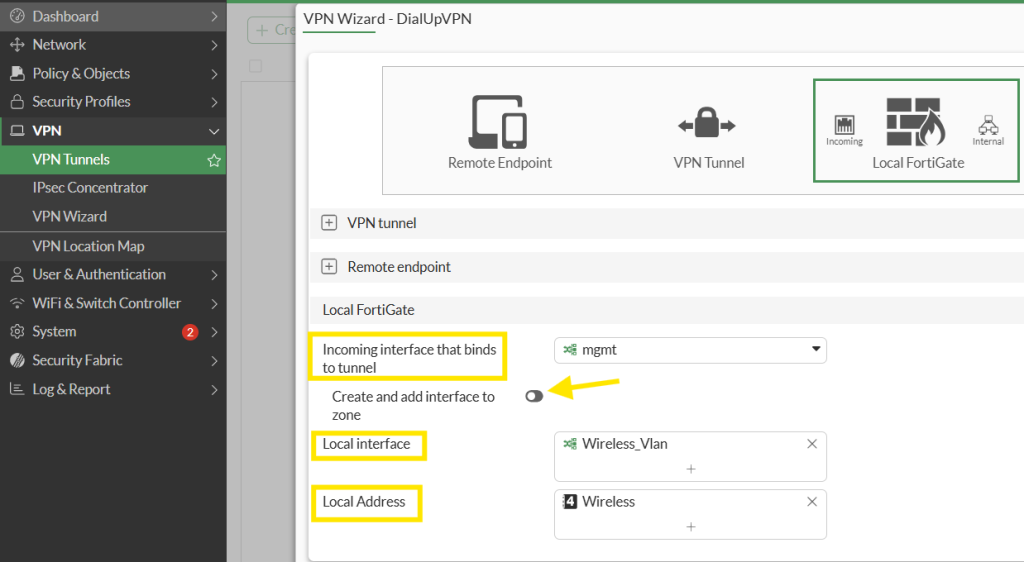Add another Local Address entry
This screenshot has width=1024, height=562.
click(690, 526)
